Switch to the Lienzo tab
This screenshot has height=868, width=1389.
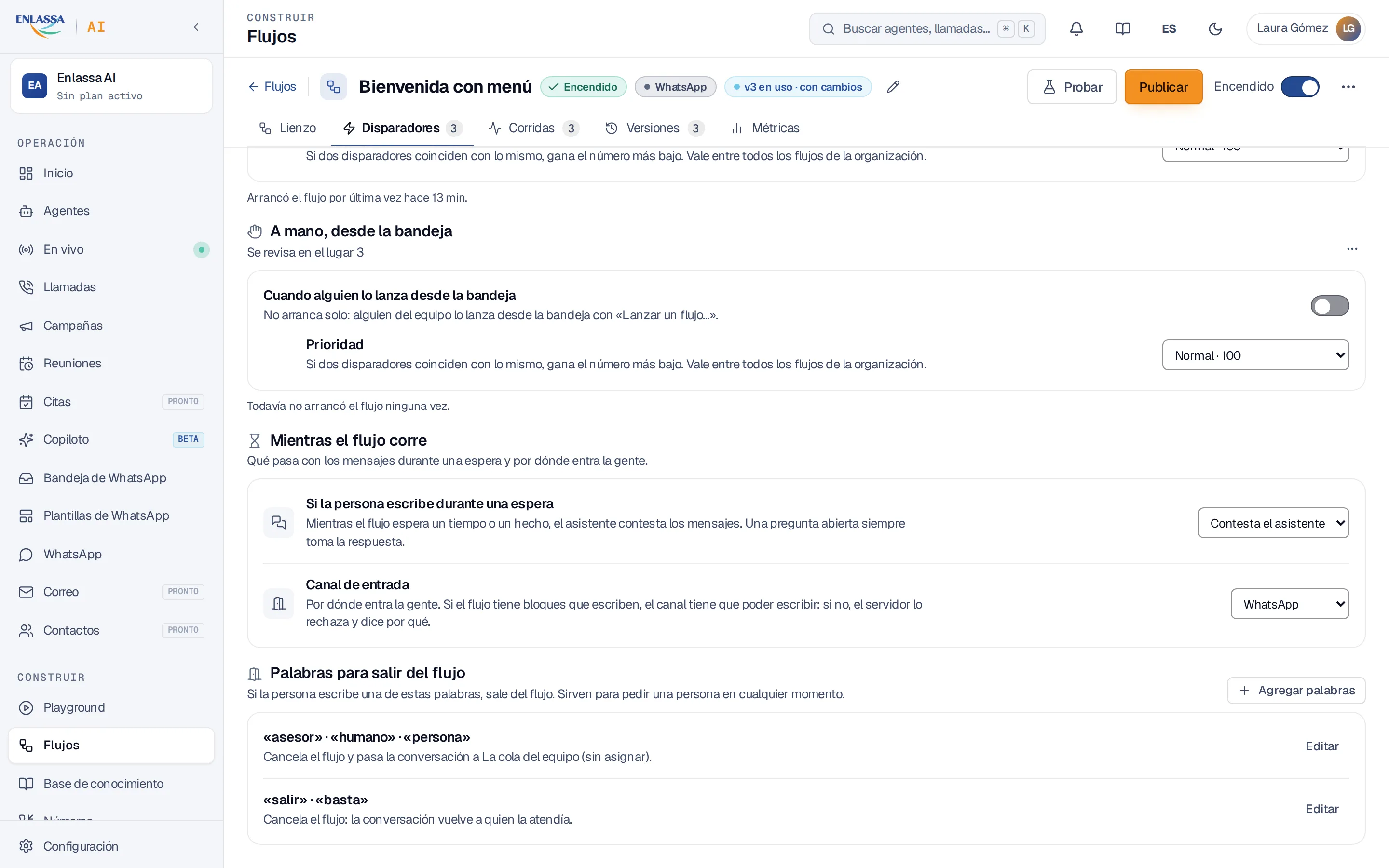tap(287, 128)
